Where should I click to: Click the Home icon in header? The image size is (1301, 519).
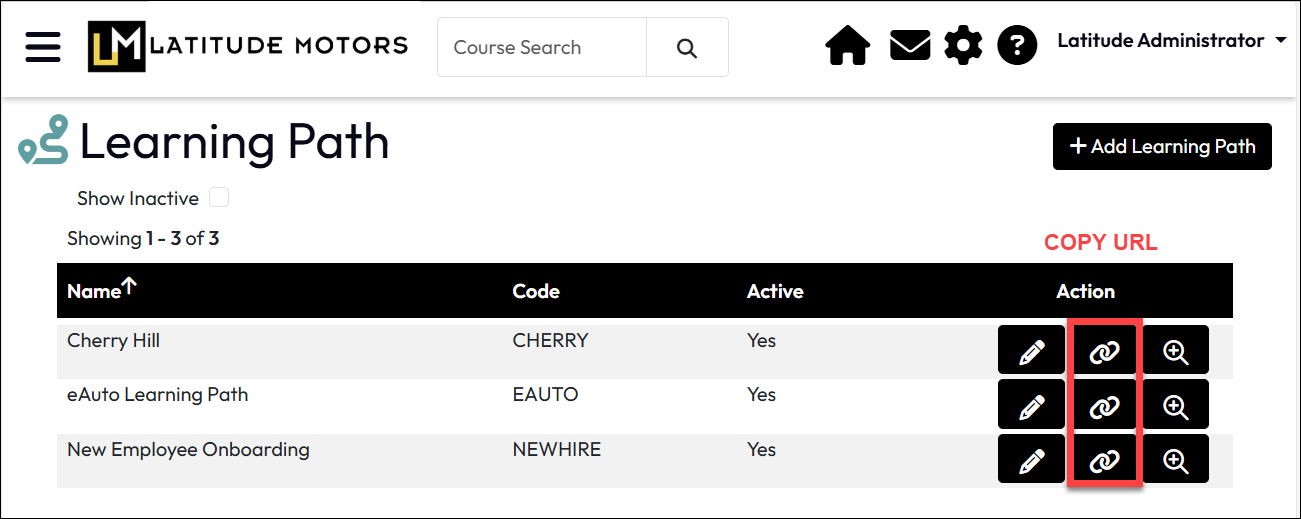coord(847,46)
